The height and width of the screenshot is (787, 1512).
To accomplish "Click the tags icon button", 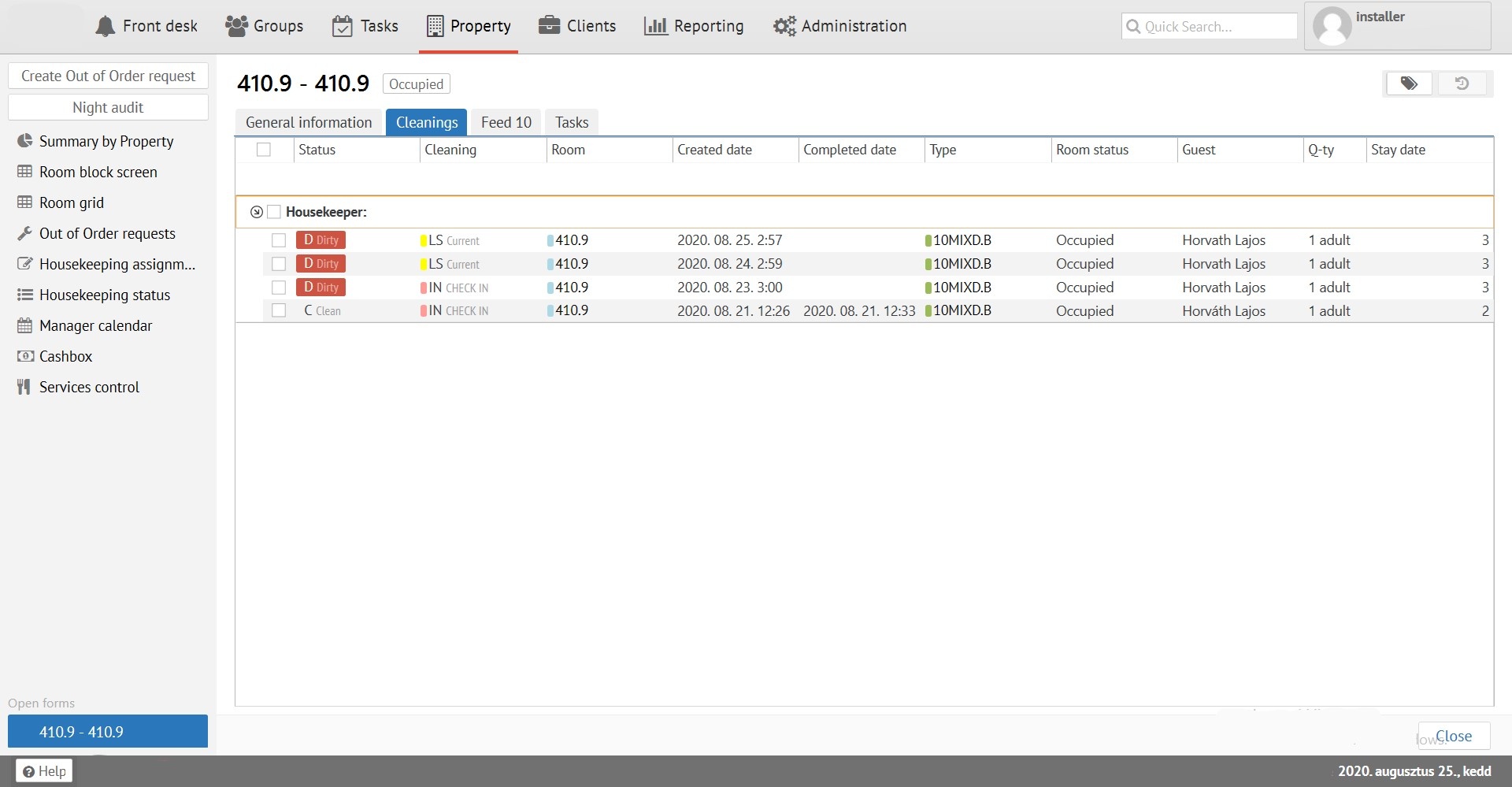I will [1409, 84].
